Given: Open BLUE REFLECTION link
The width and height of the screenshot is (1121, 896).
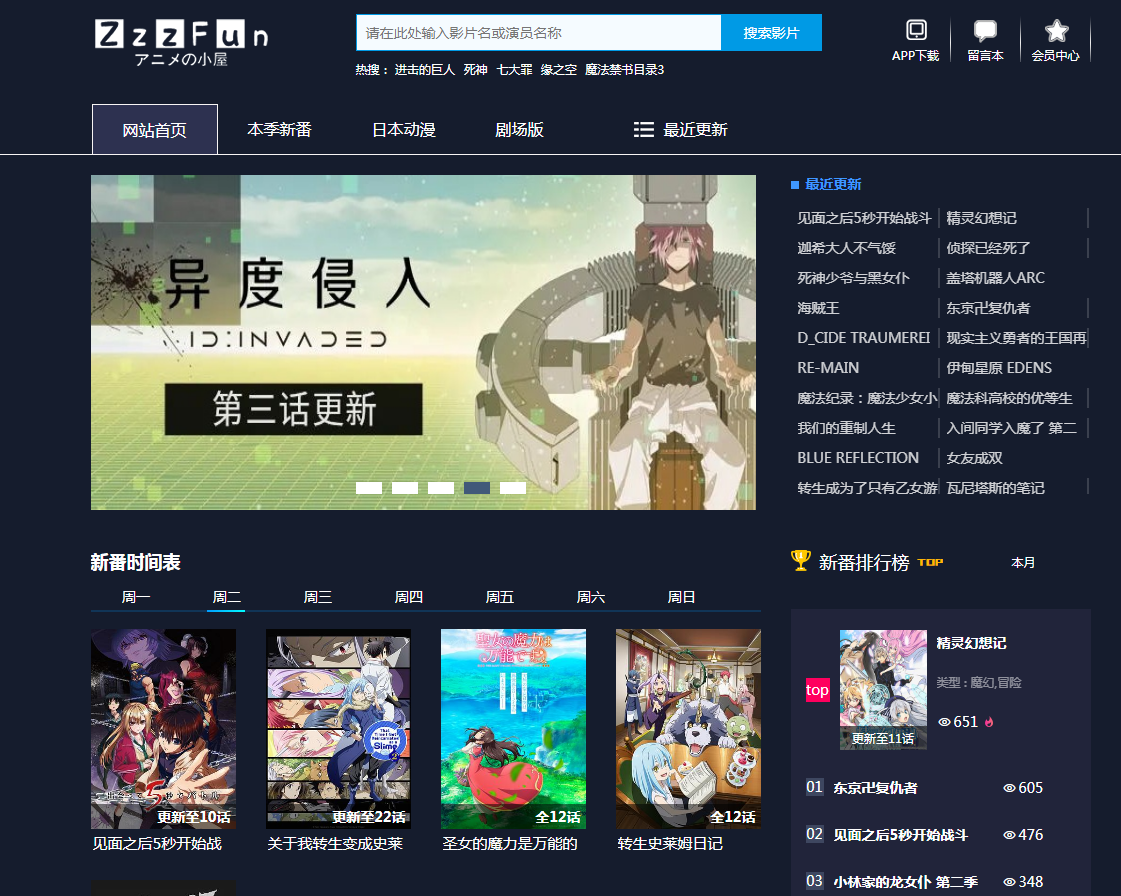Looking at the screenshot, I should point(858,458).
